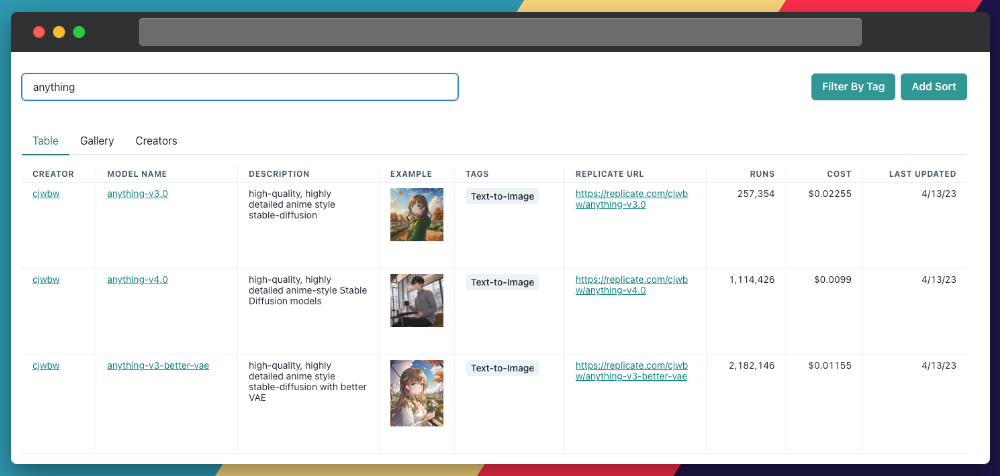Select cost value $0.0099

832,279
